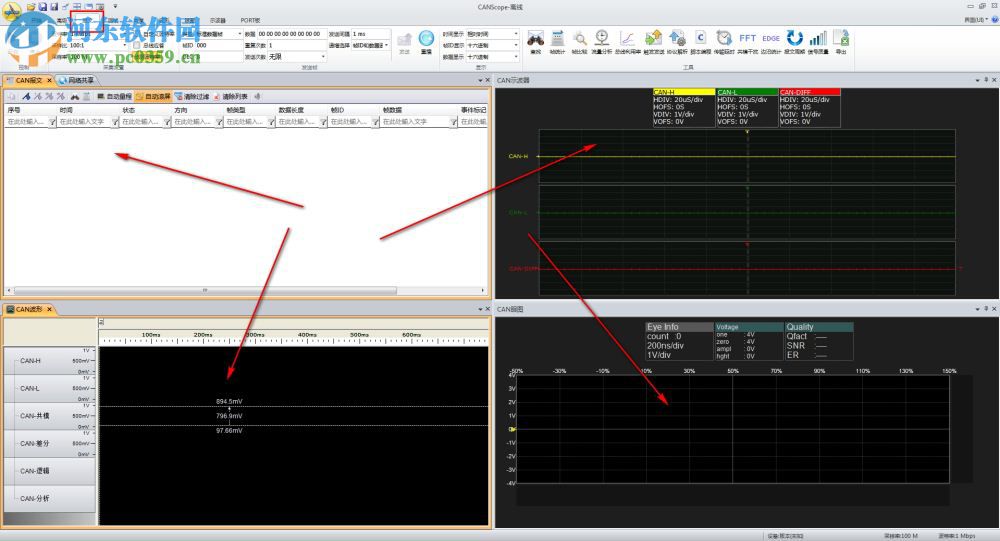
Task: Open the time display dropdown
Action: coord(515,34)
